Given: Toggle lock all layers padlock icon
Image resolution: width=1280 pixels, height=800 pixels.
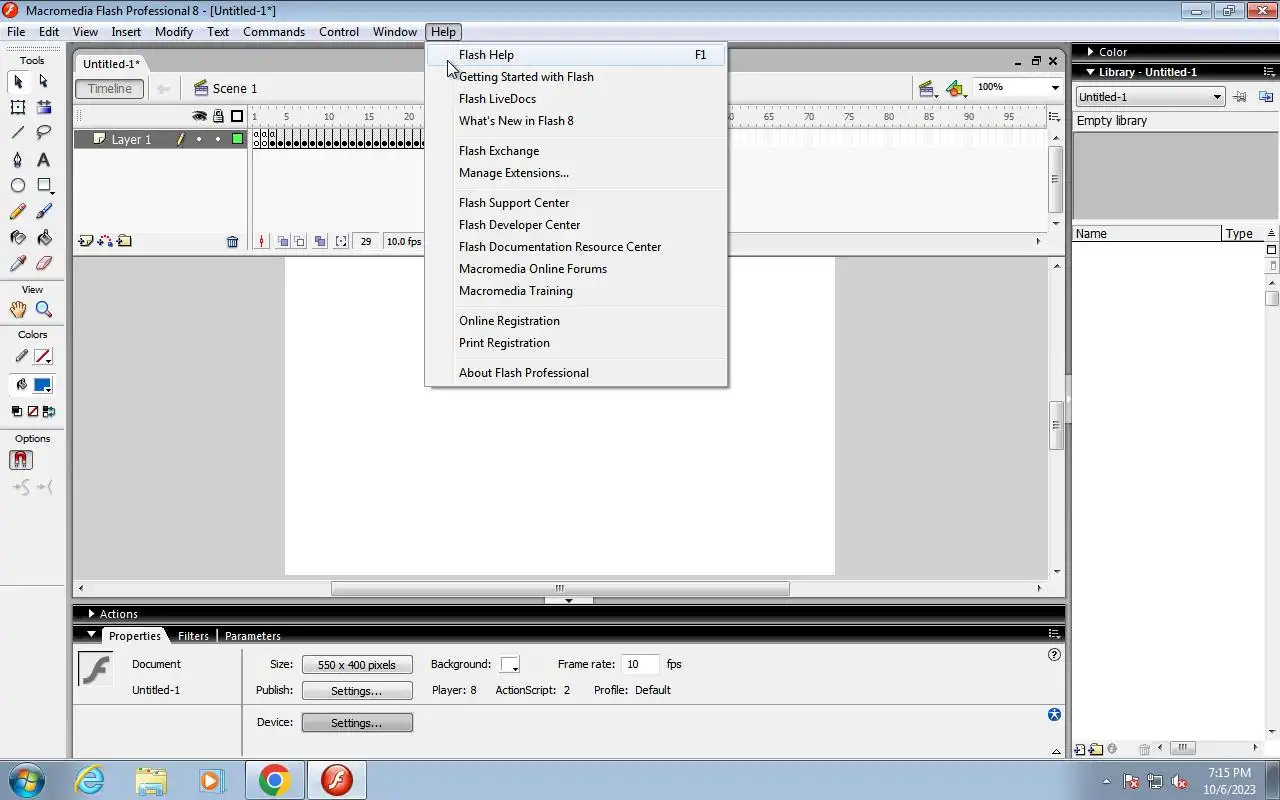Looking at the screenshot, I should point(218,116).
